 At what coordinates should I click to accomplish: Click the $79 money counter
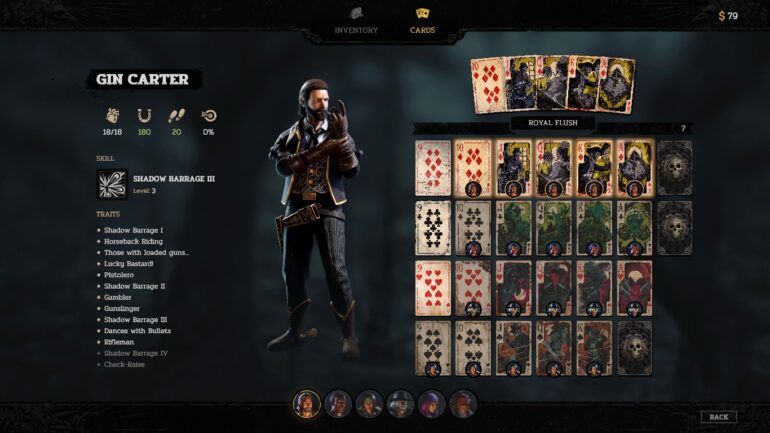[728, 16]
